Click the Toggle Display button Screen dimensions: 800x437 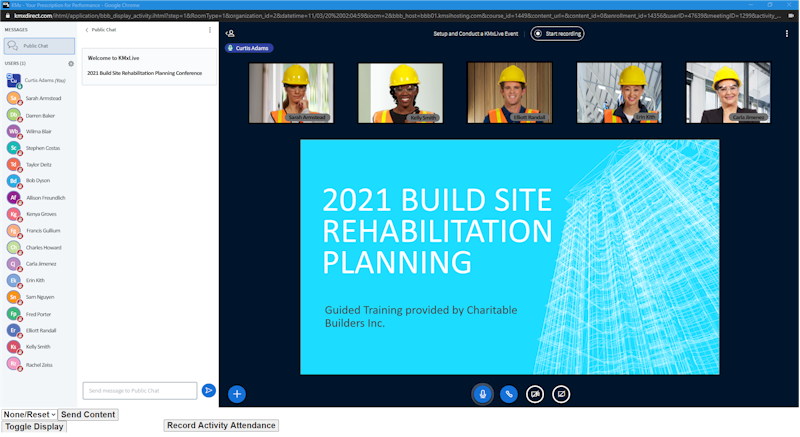[34, 427]
